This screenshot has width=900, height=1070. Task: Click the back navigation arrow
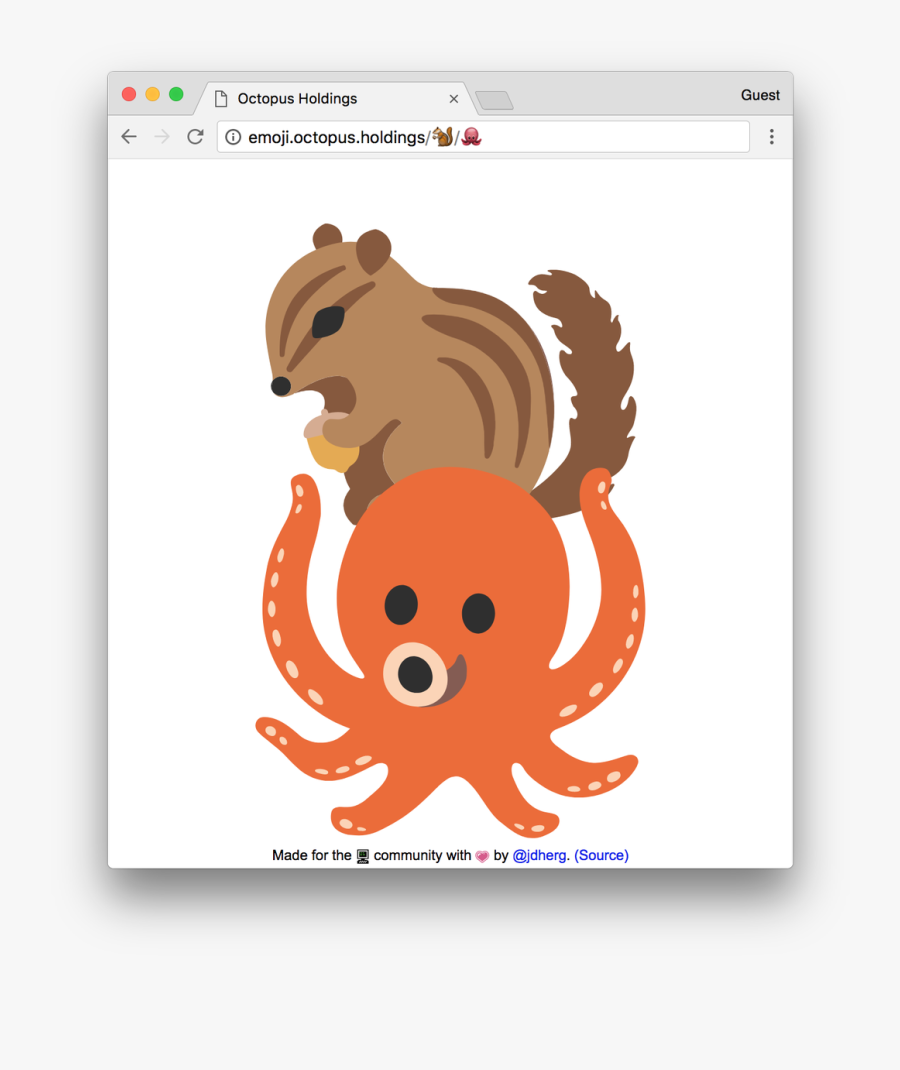tap(129, 136)
